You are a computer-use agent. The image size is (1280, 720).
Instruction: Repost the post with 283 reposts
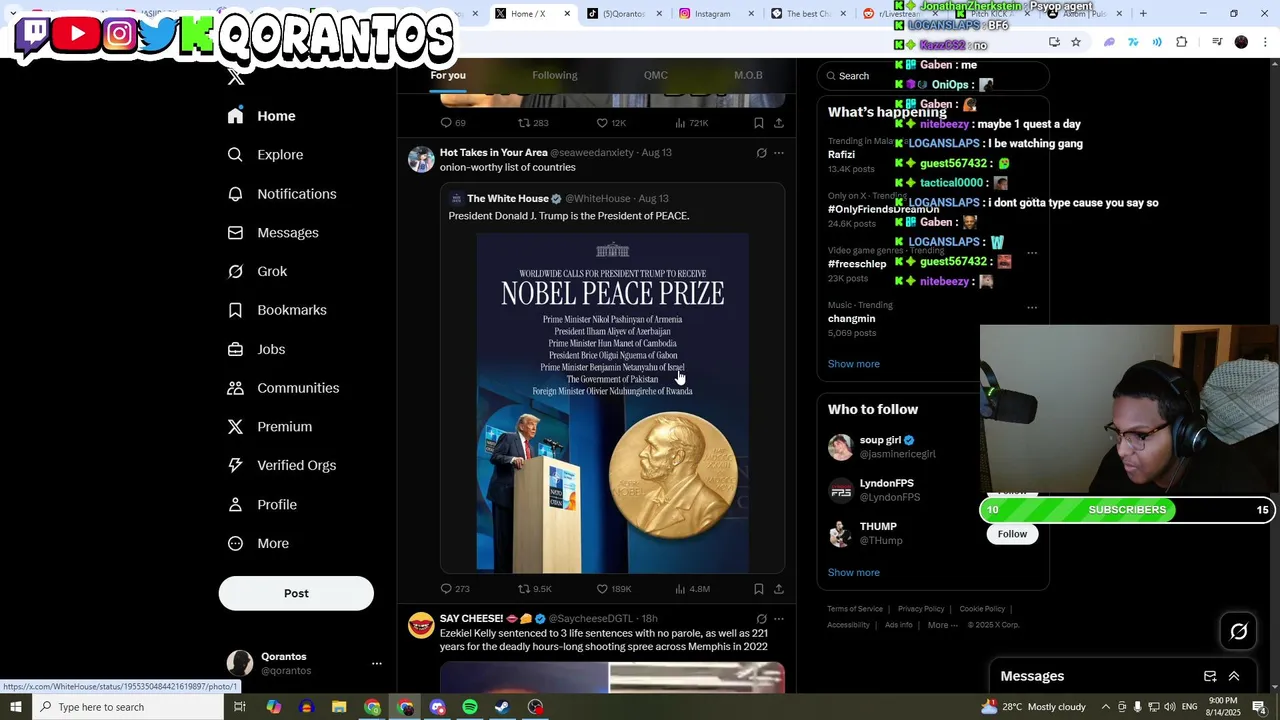(x=532, y=123)
